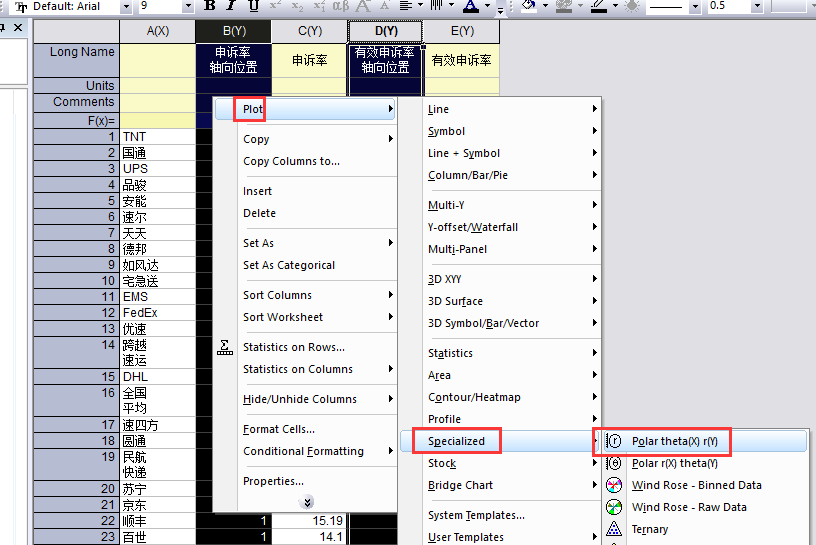816x545 pixels.
Task: Choose Set As Categorical
Action: [x=305, y=265]
